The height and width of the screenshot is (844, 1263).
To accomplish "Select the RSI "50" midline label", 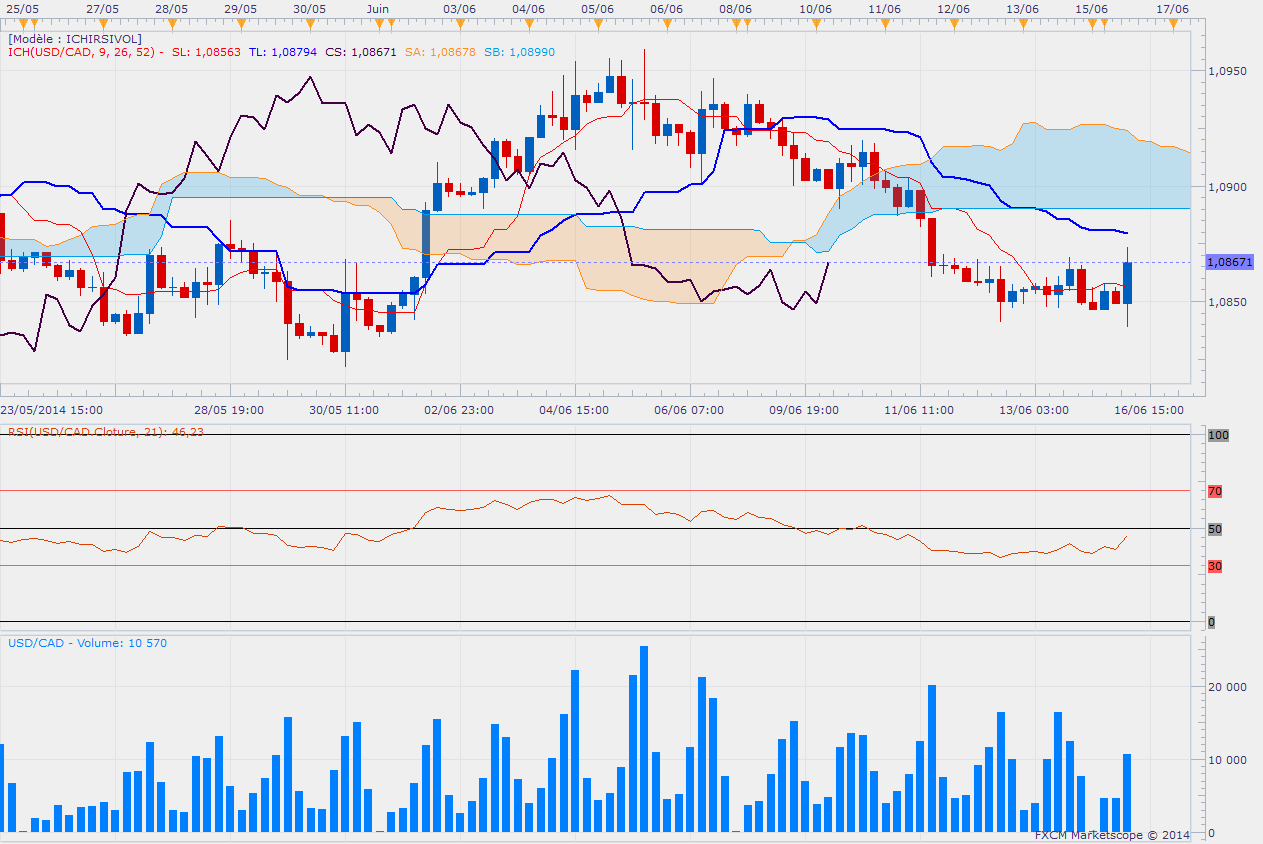I will point(1215,529).
